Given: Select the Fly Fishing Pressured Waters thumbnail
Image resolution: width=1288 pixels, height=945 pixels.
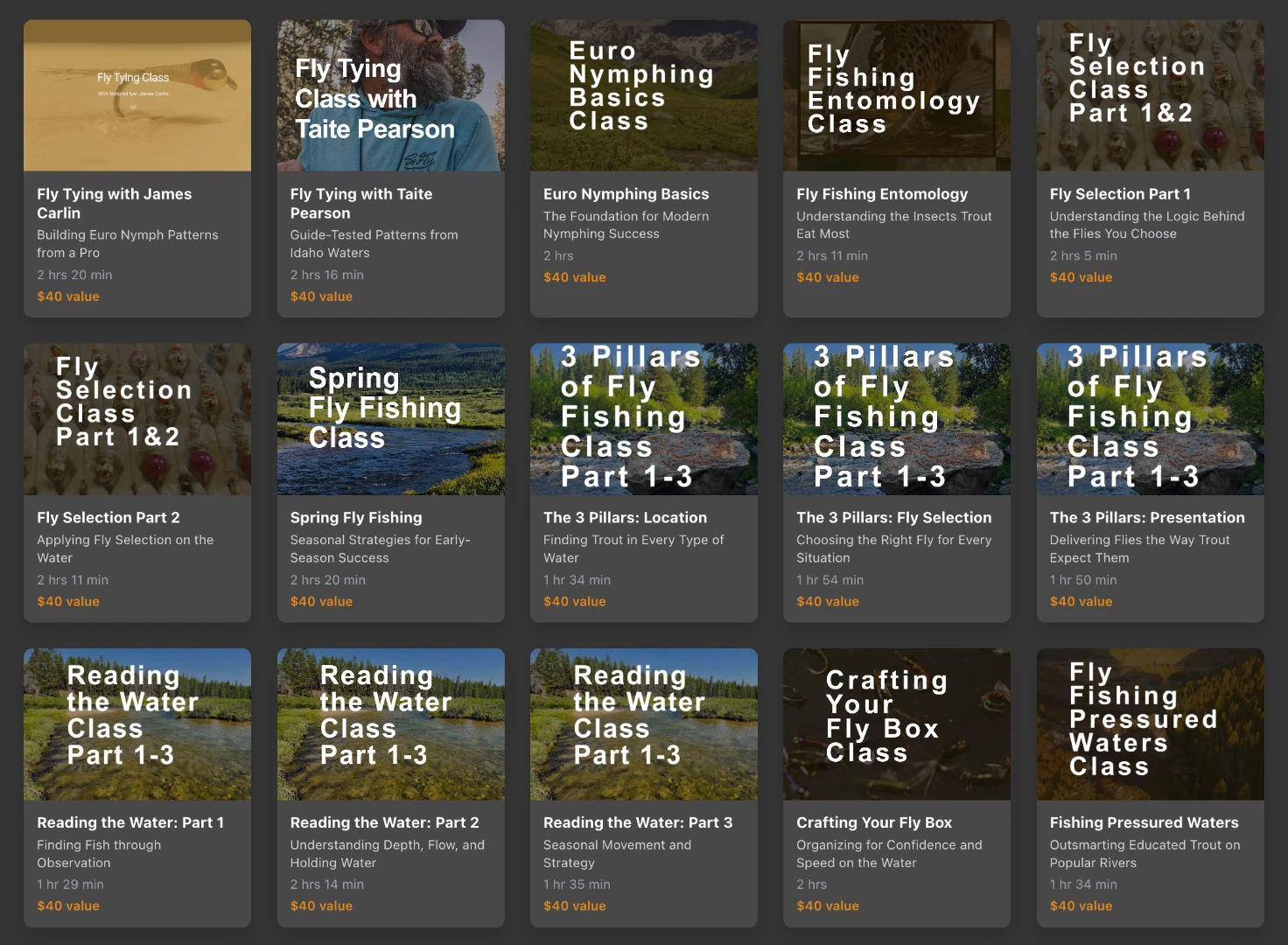Looking at the screenshot, I should pyautogui.click(x=1150, y=724).
